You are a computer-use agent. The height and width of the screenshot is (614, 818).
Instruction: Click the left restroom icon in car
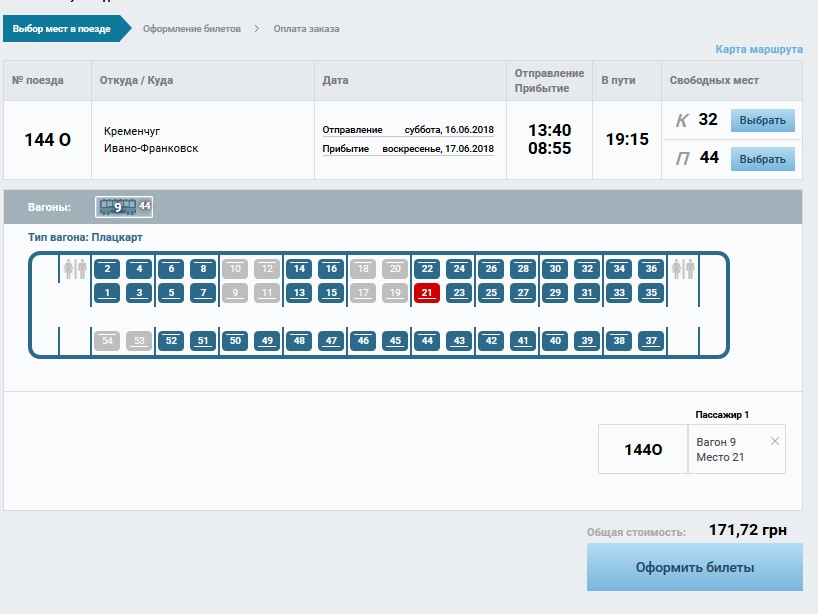click(75, 269)
